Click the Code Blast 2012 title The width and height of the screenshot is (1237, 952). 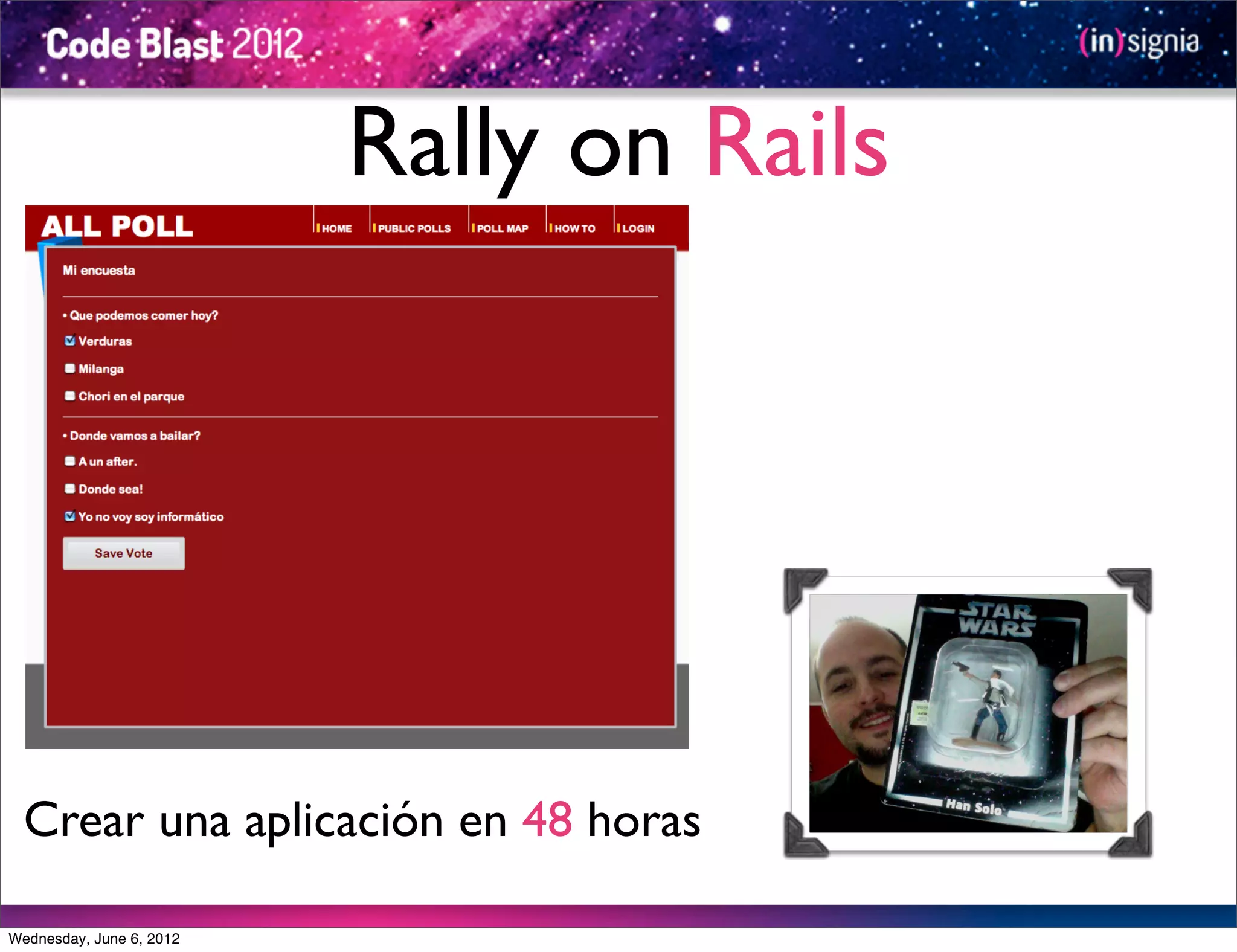pyautogui.click(x=175, y=44)
